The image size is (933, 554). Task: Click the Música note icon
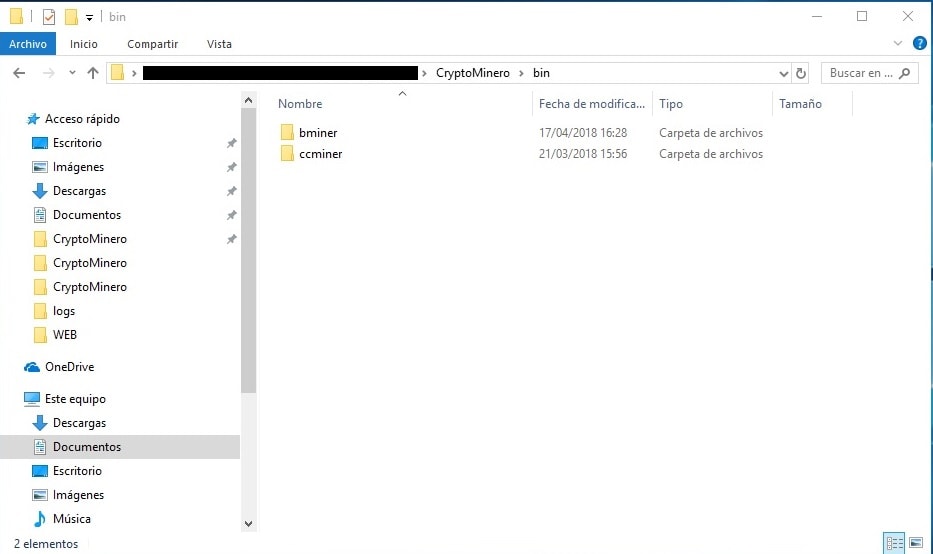click(x=39, y=519)
